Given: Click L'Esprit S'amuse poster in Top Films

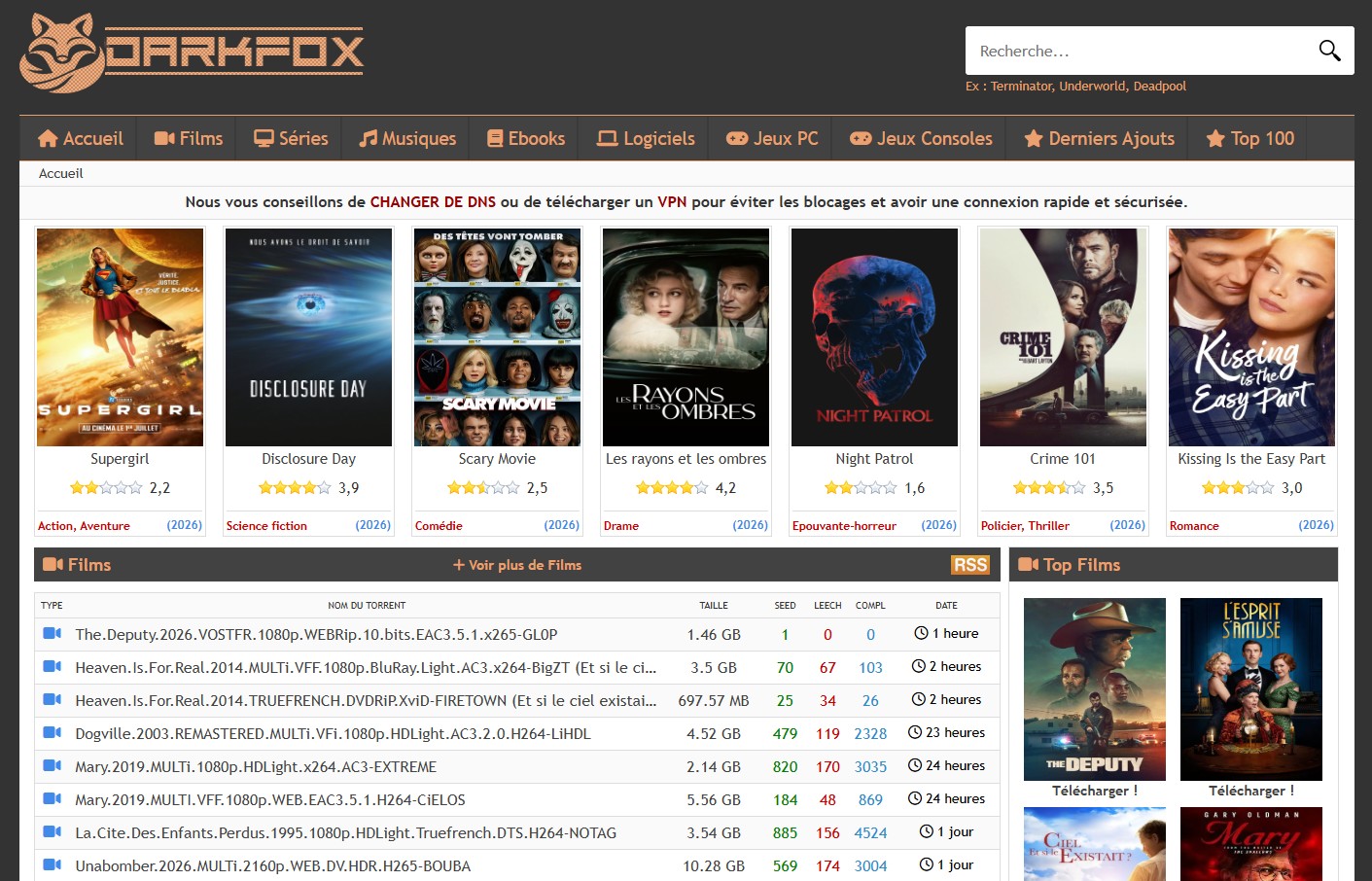Looking at the screenshot, I should [x=1251, y=688].
